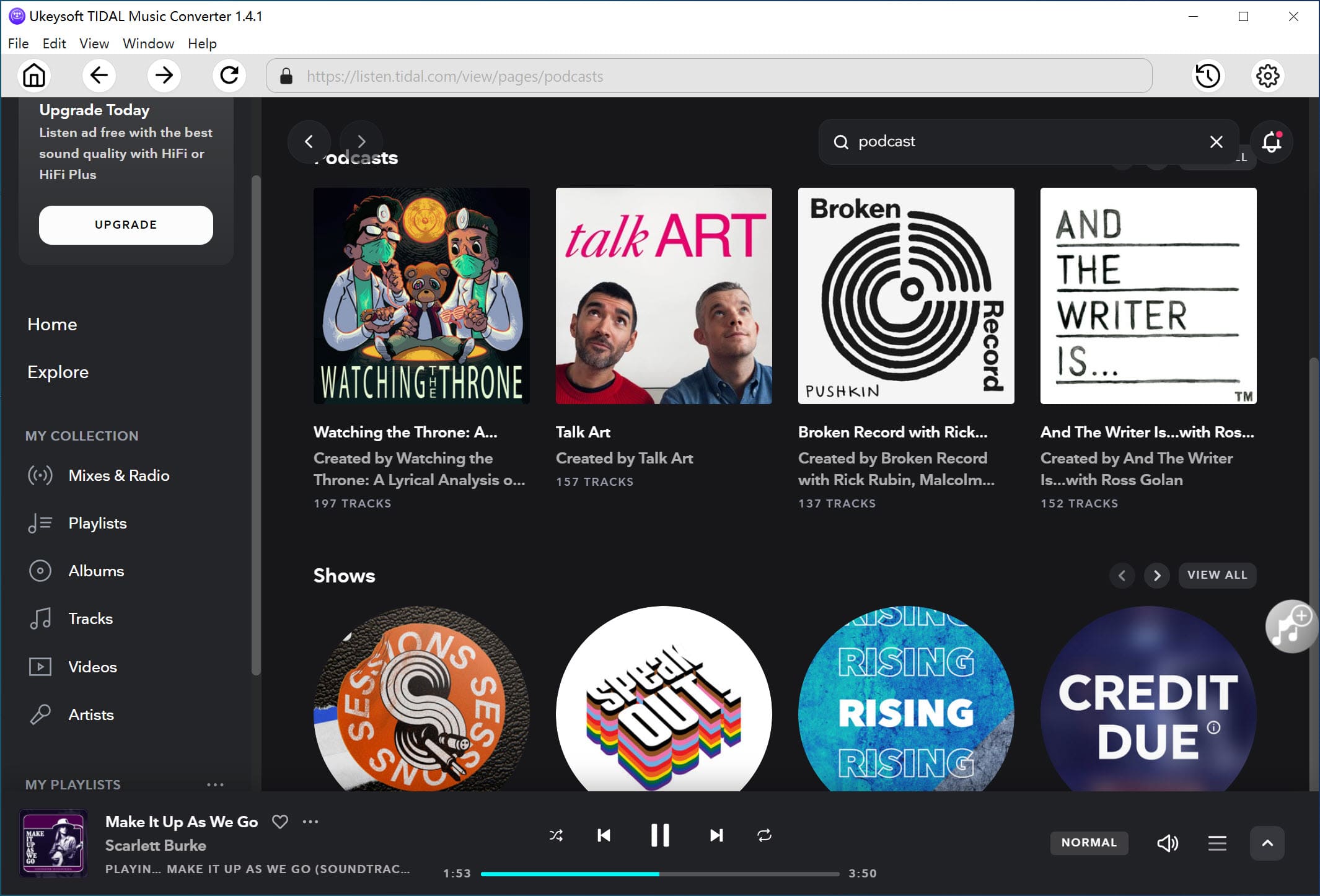Open Artists in My Collection
1320x896 pixels.
coord(71,714)
